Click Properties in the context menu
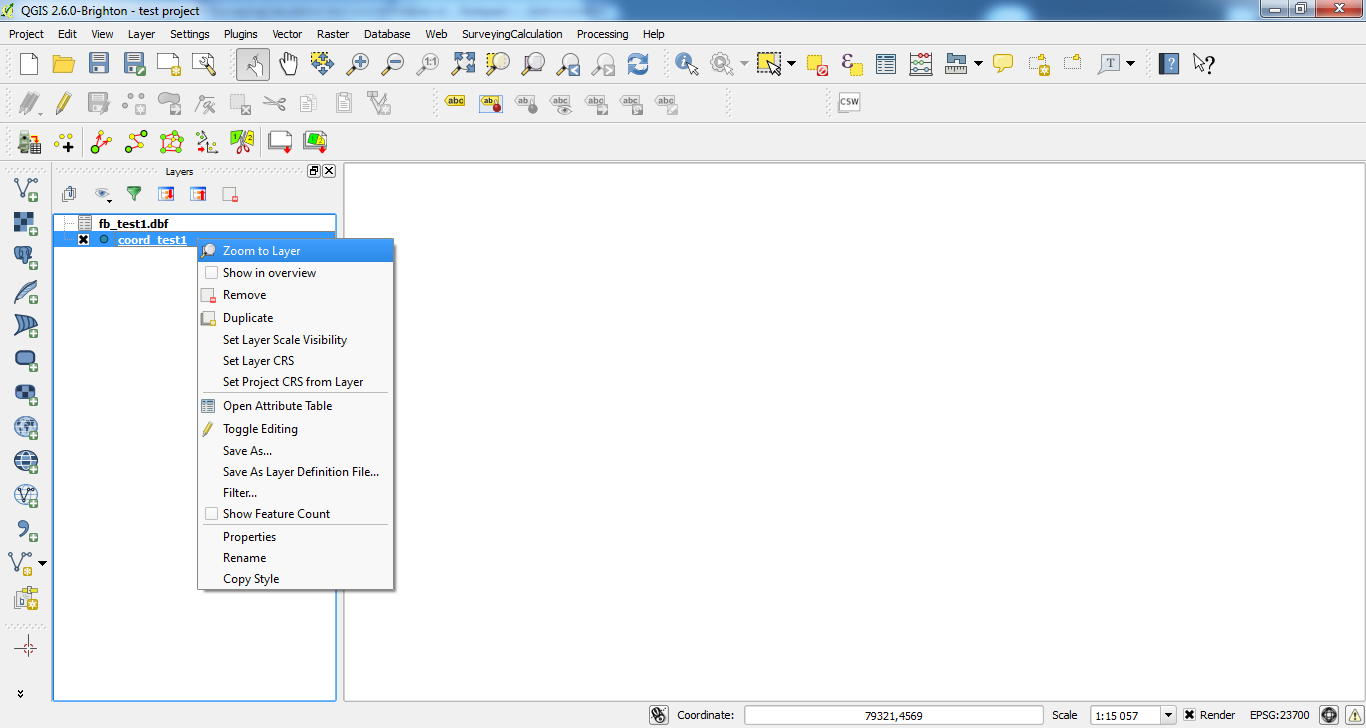The image size is (1366, 728). pos(249,537)
